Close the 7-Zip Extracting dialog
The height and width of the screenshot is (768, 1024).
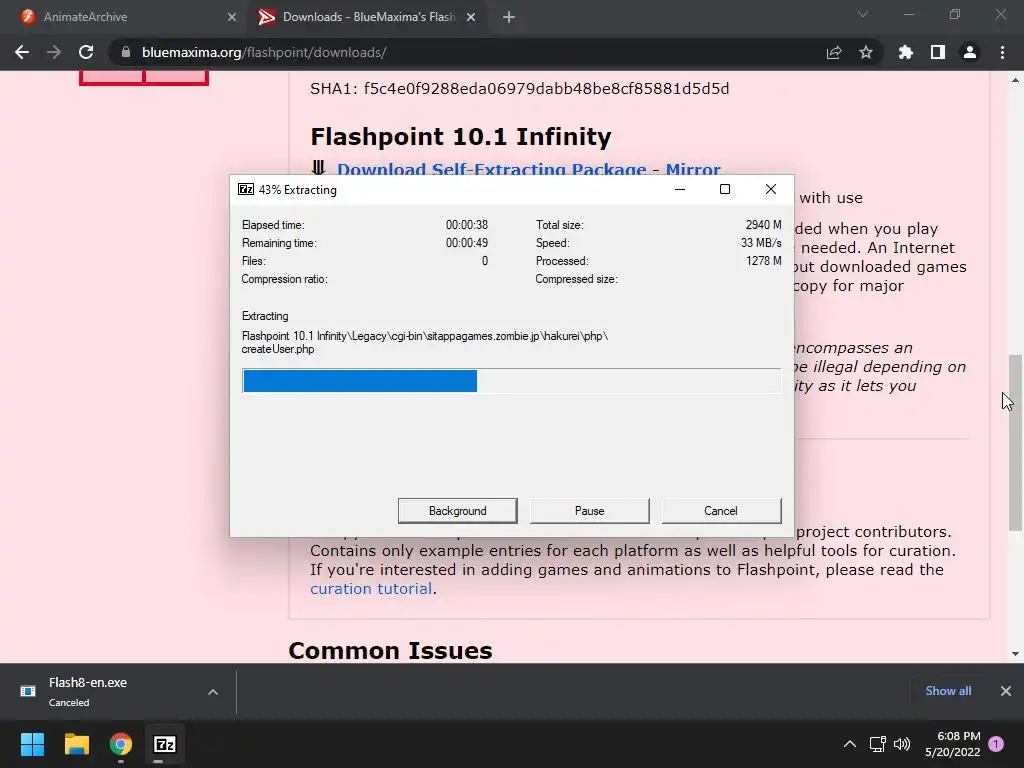tap(771, 189)
